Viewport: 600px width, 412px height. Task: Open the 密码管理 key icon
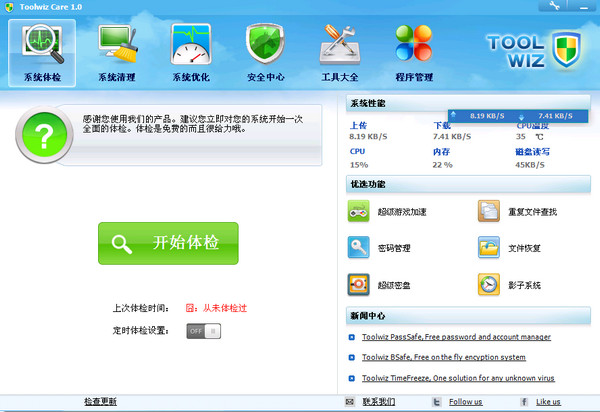click(x=359, y=248)
